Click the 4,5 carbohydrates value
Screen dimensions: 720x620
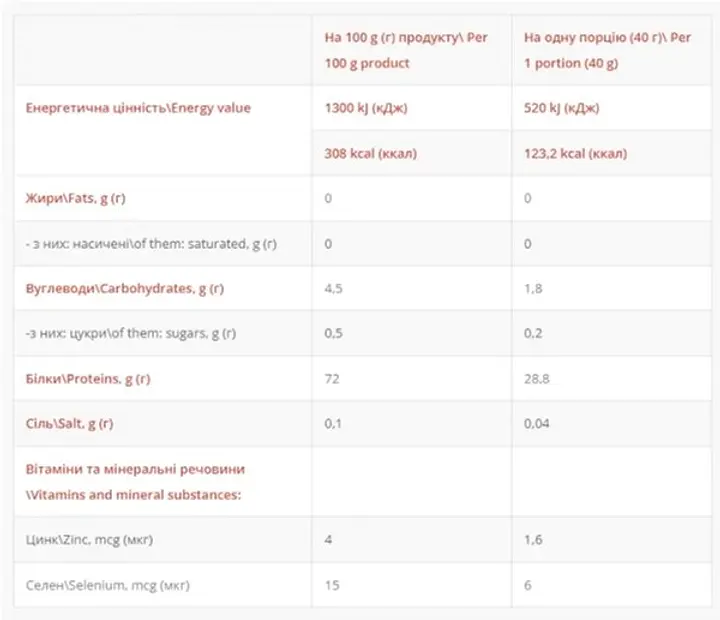coord(334,289)
